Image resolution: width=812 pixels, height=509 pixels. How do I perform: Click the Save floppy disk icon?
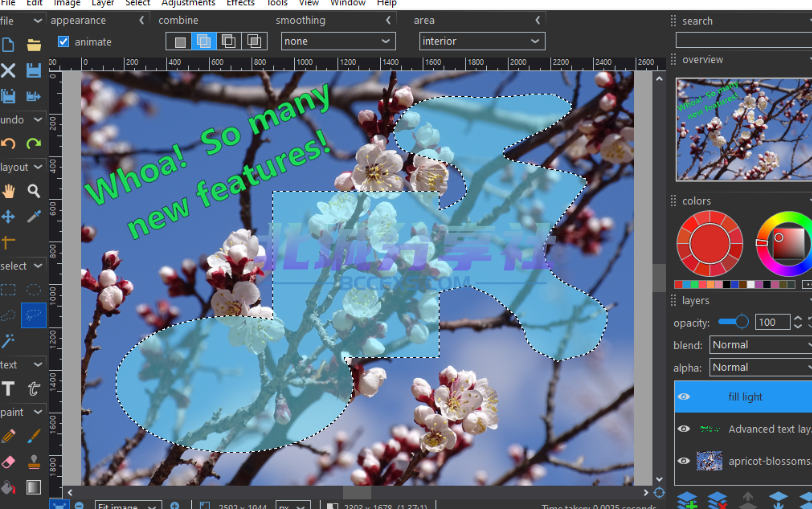click(x=34, y=70)
